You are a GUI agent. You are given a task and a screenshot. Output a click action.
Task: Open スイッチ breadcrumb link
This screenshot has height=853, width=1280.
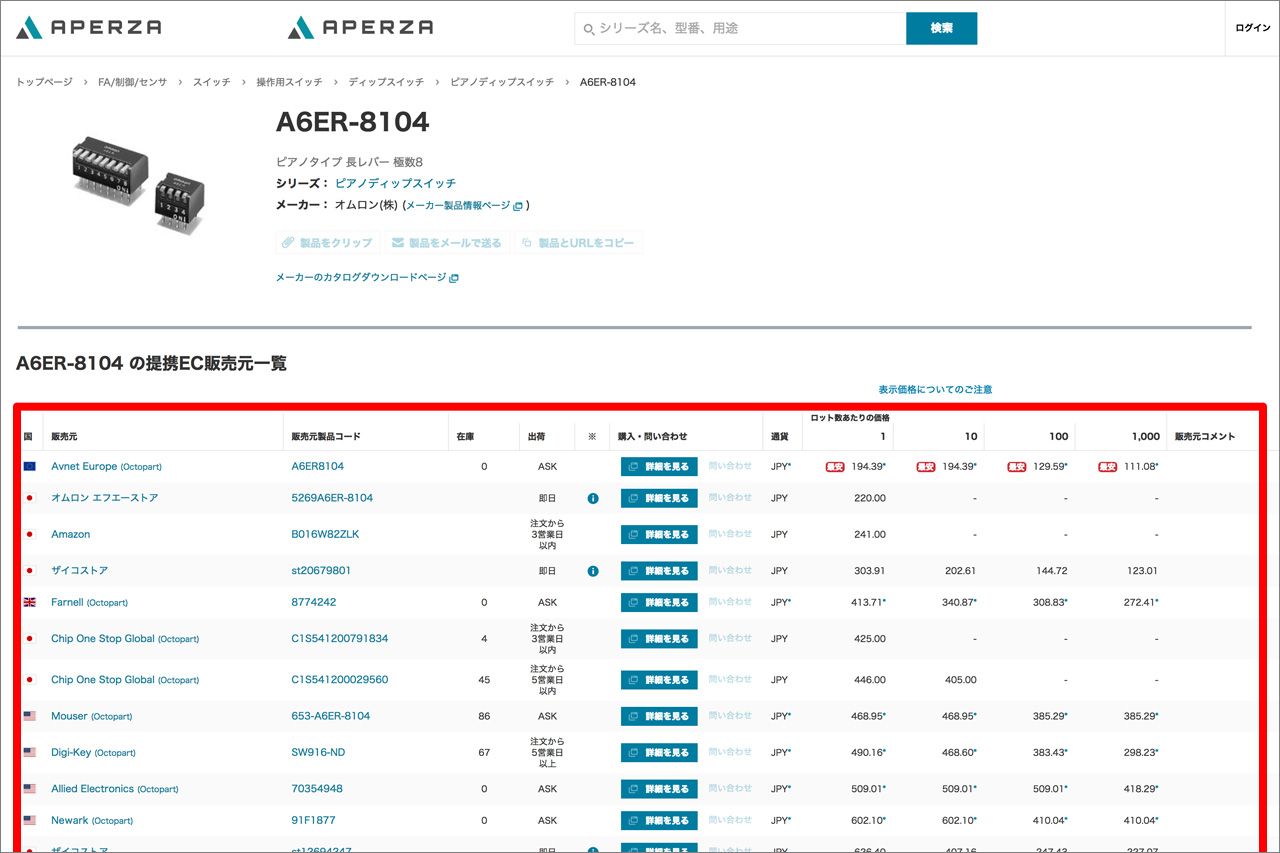pyautogui.click(x=212, y=82)
